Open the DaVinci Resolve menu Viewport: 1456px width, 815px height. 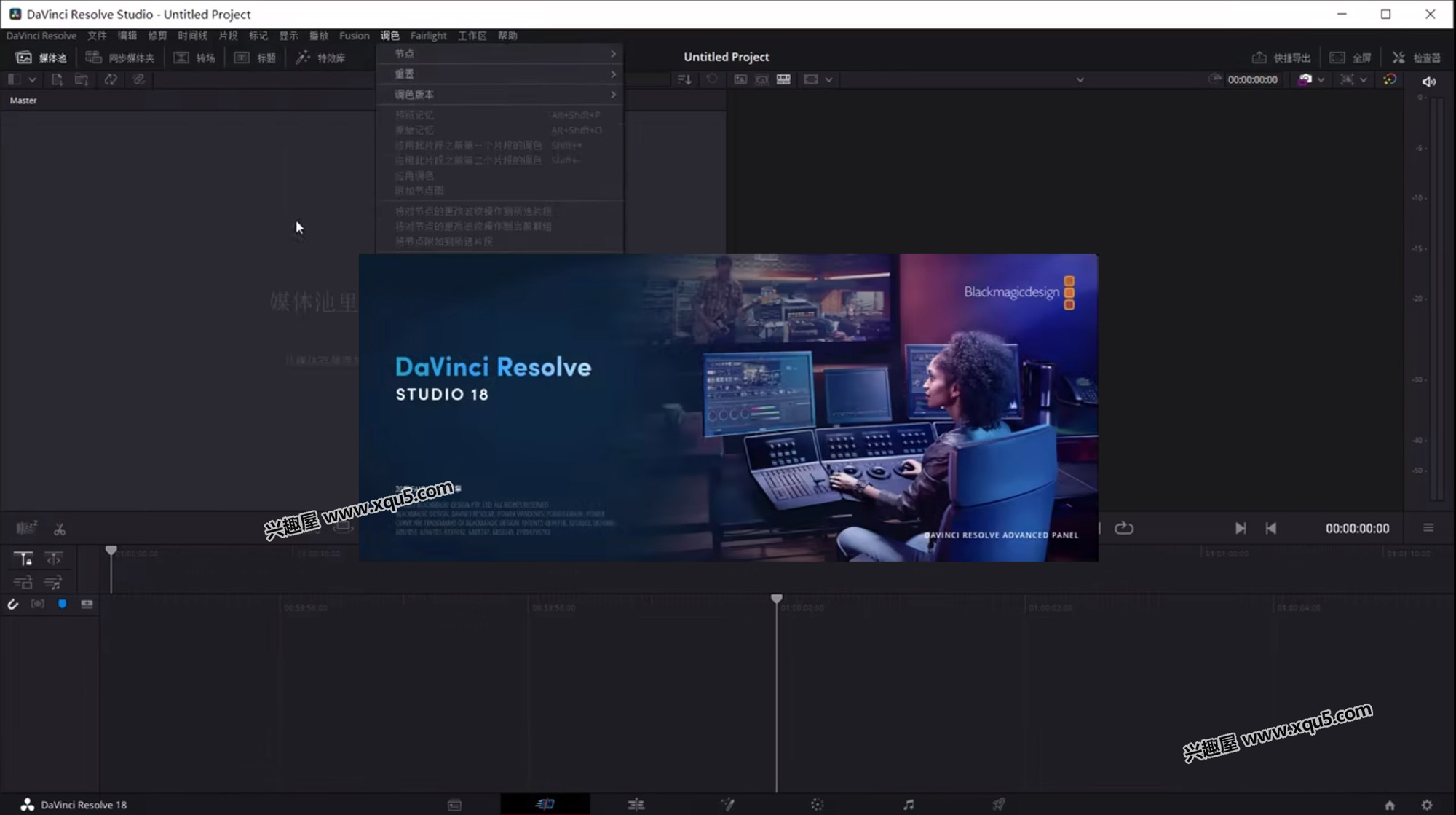(x=41, y=36)
